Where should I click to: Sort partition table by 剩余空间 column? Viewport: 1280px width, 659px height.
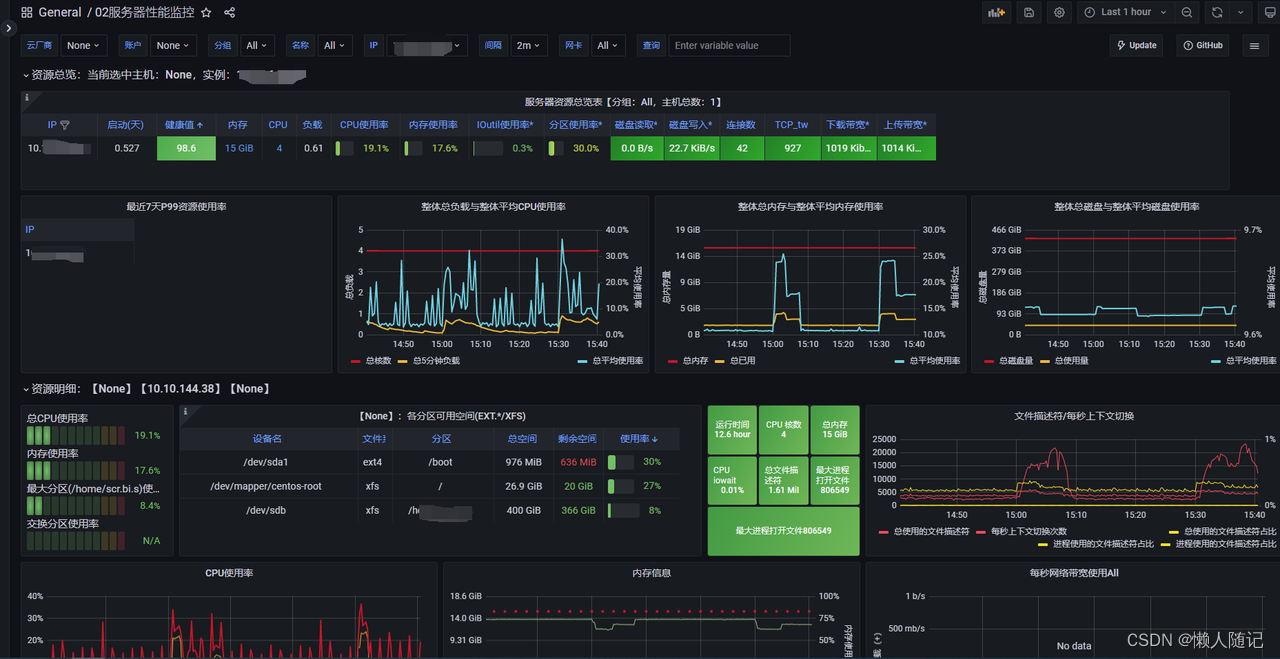tap(578, 439)
